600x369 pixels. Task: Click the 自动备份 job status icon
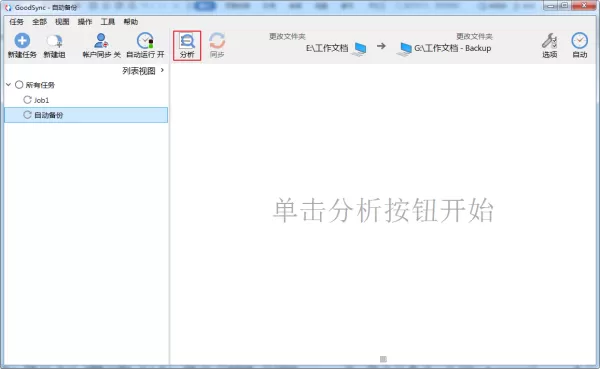coord(27,115)
